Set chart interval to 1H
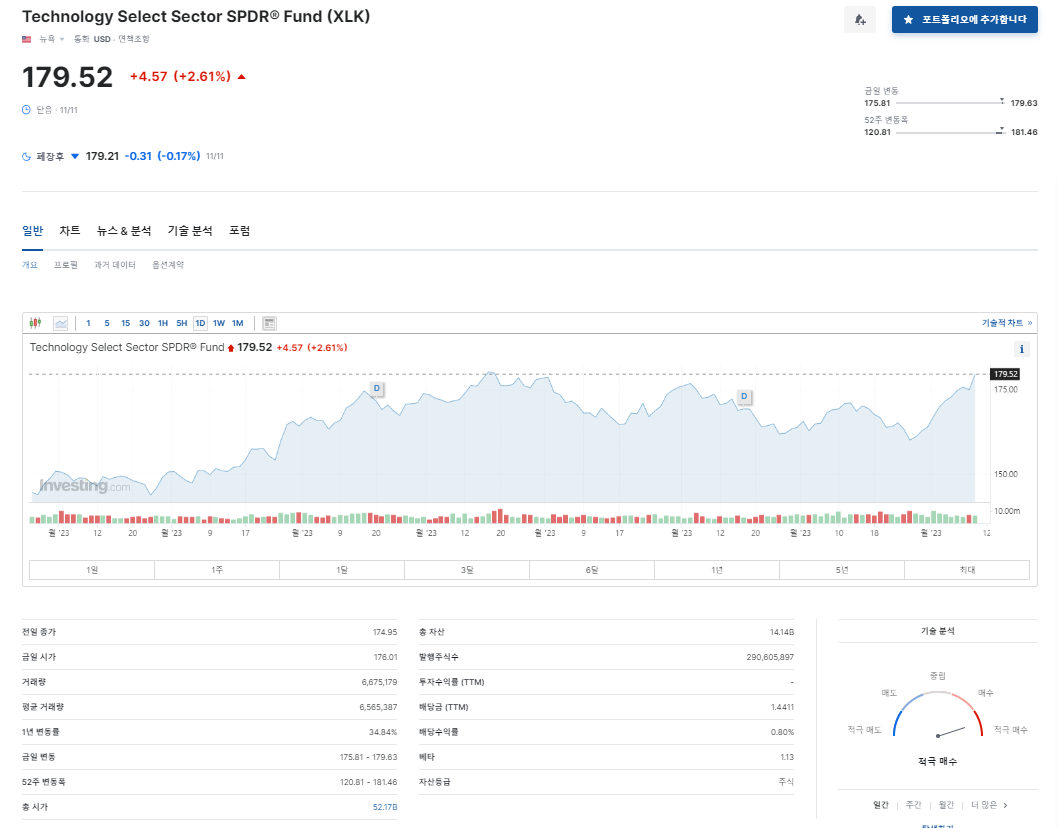Viewport: 1058px width, 828px height. point(163,323)
